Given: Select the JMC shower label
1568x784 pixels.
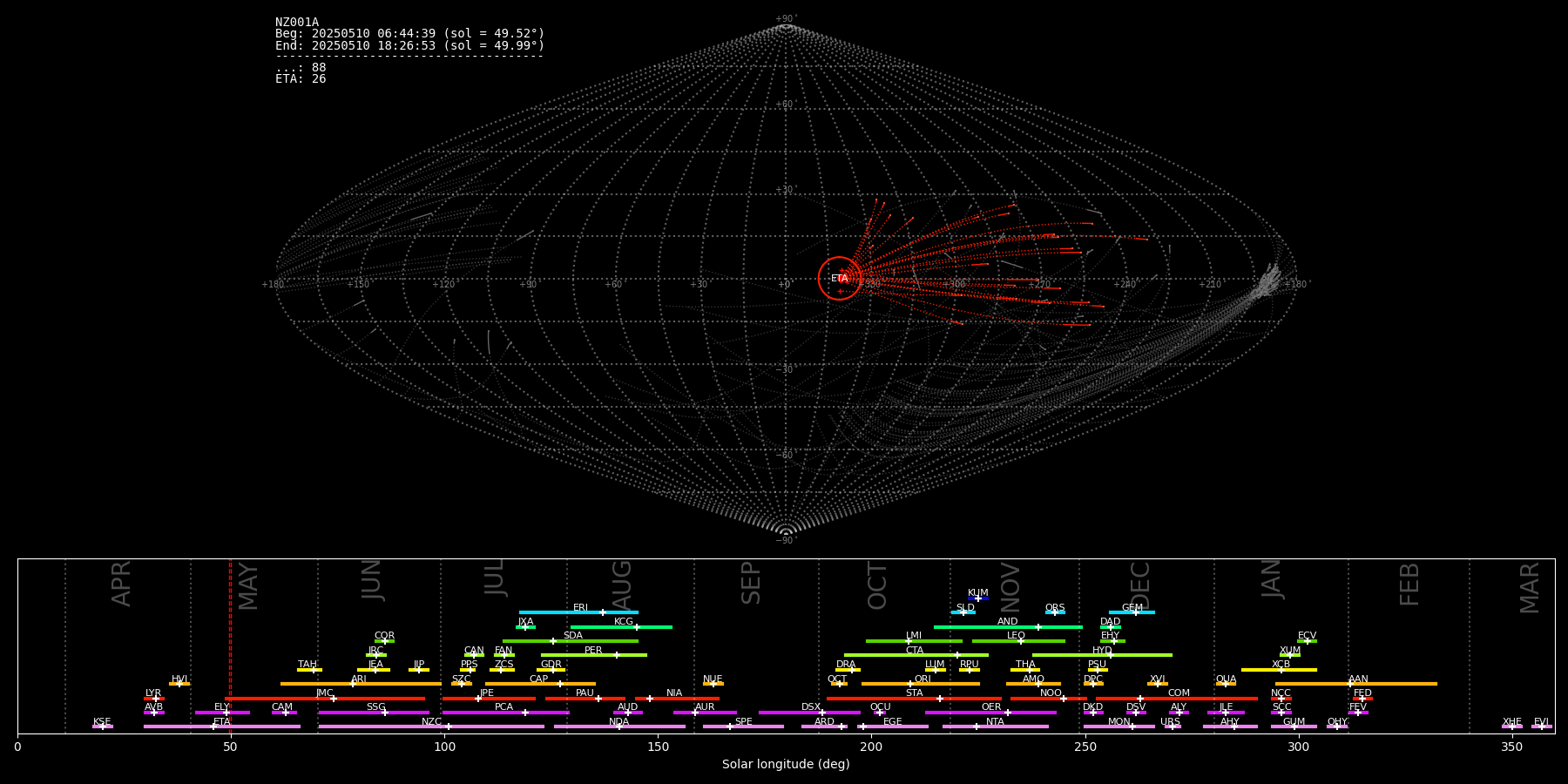Looking at the screenshot, I should click(325, 693).
